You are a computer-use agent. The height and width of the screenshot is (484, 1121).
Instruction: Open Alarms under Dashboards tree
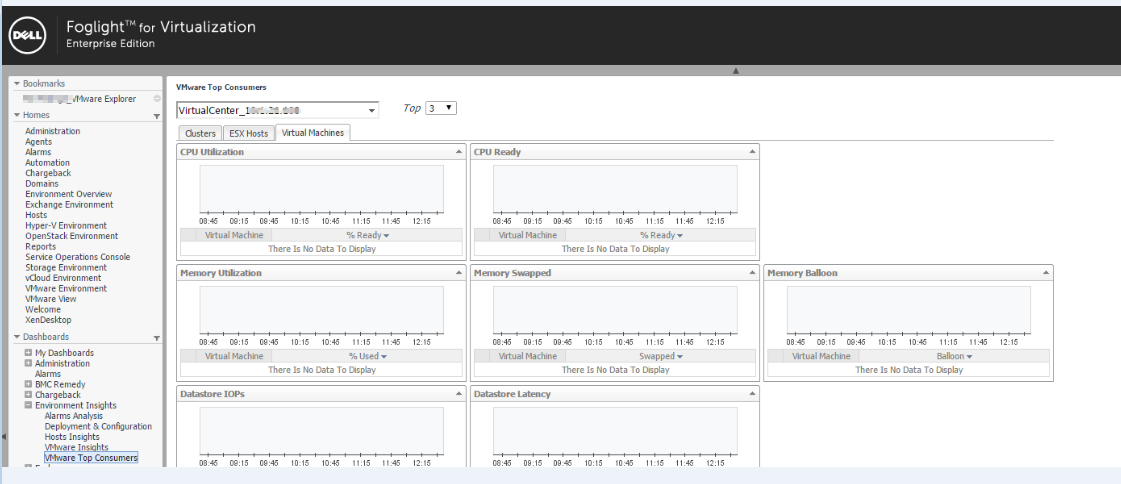point(48,374)
